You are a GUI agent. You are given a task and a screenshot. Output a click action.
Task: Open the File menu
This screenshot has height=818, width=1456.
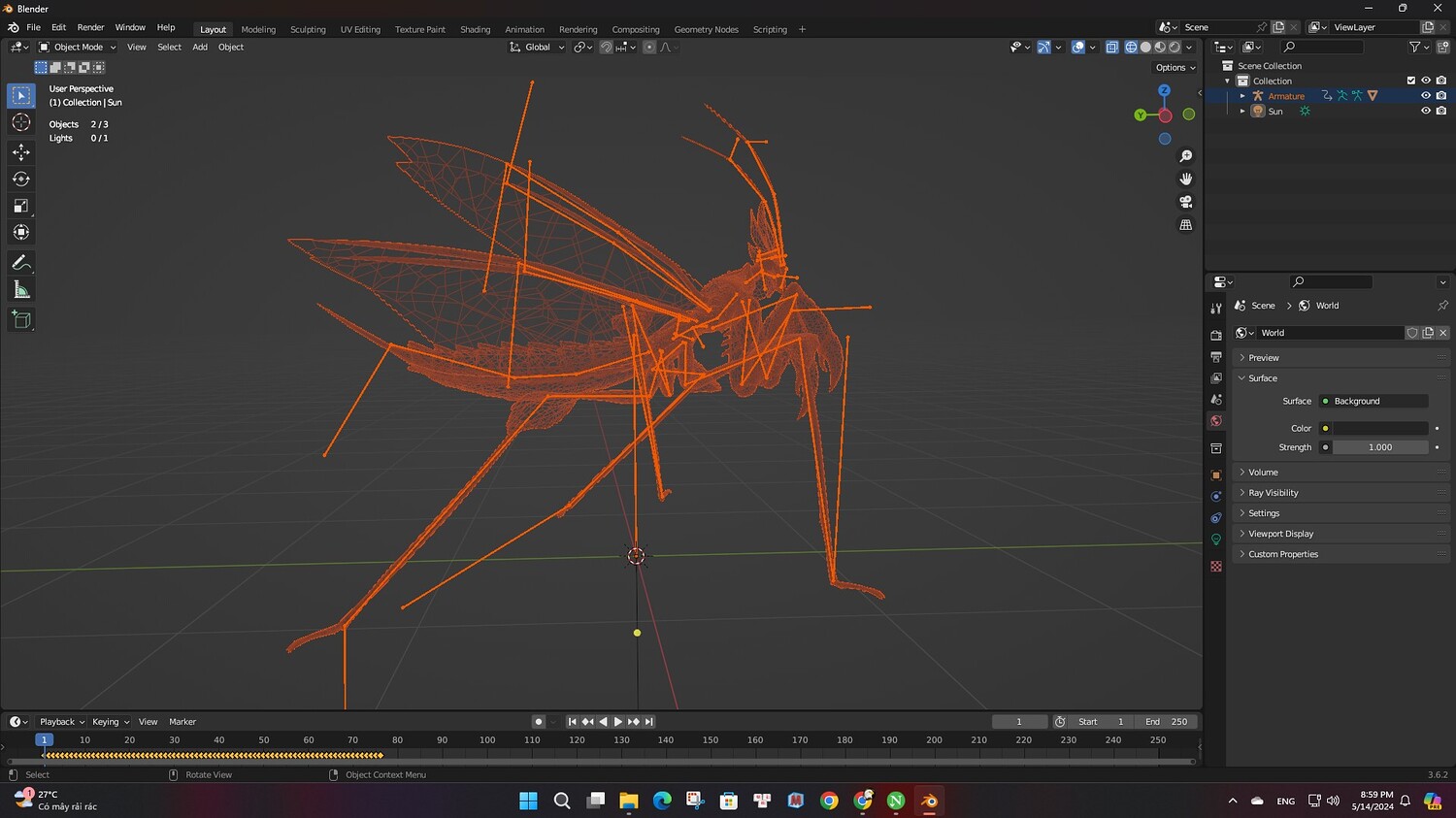[x=33, y=27]
